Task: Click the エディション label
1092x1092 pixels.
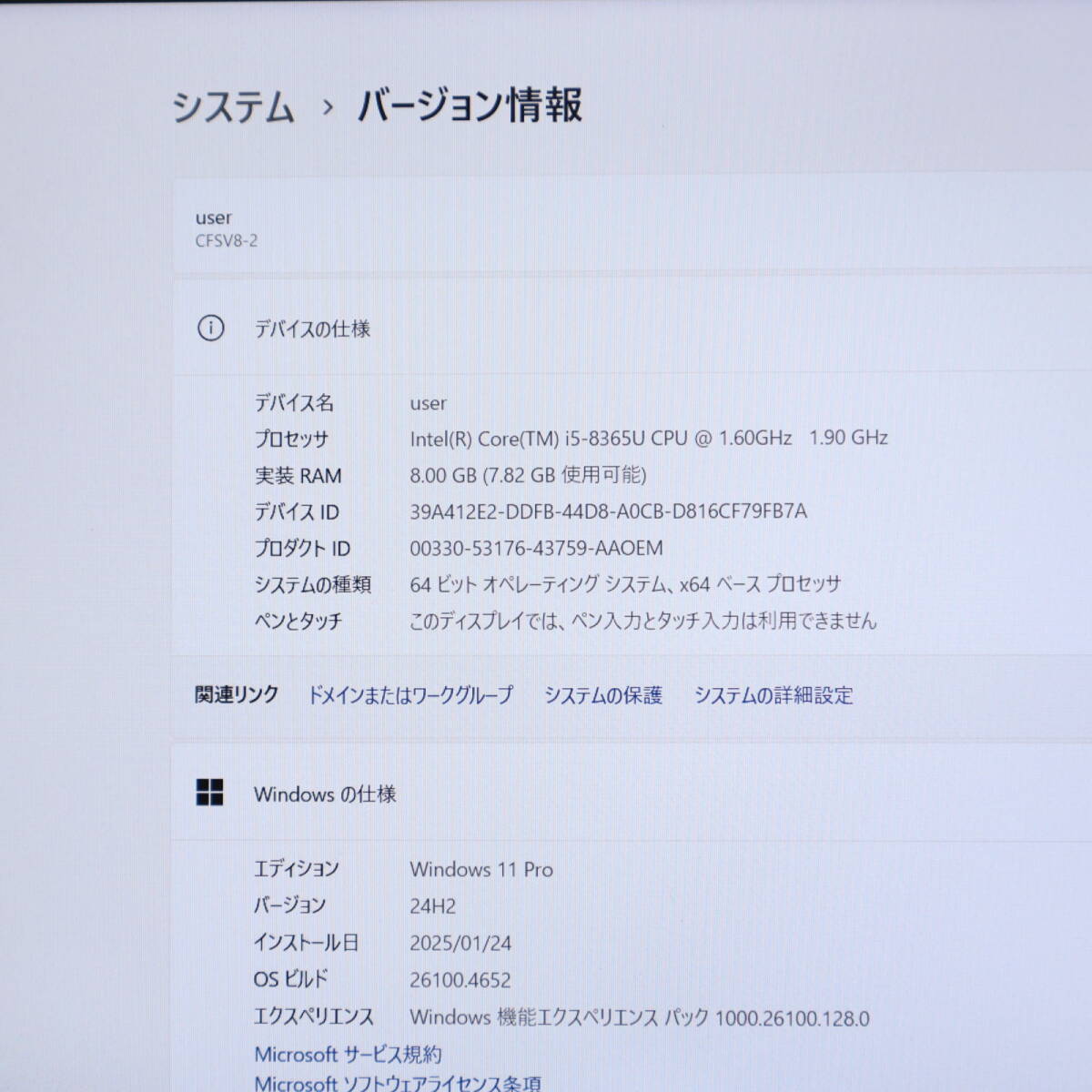Action: [297, 869]
